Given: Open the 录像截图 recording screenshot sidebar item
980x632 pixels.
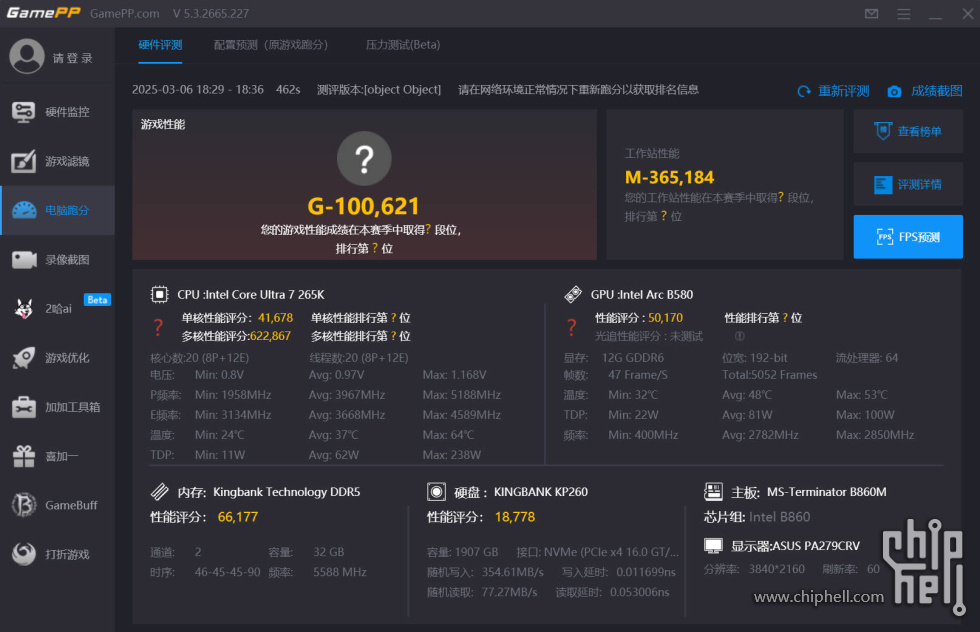Looking at the screenshot, I should (57, 259).
